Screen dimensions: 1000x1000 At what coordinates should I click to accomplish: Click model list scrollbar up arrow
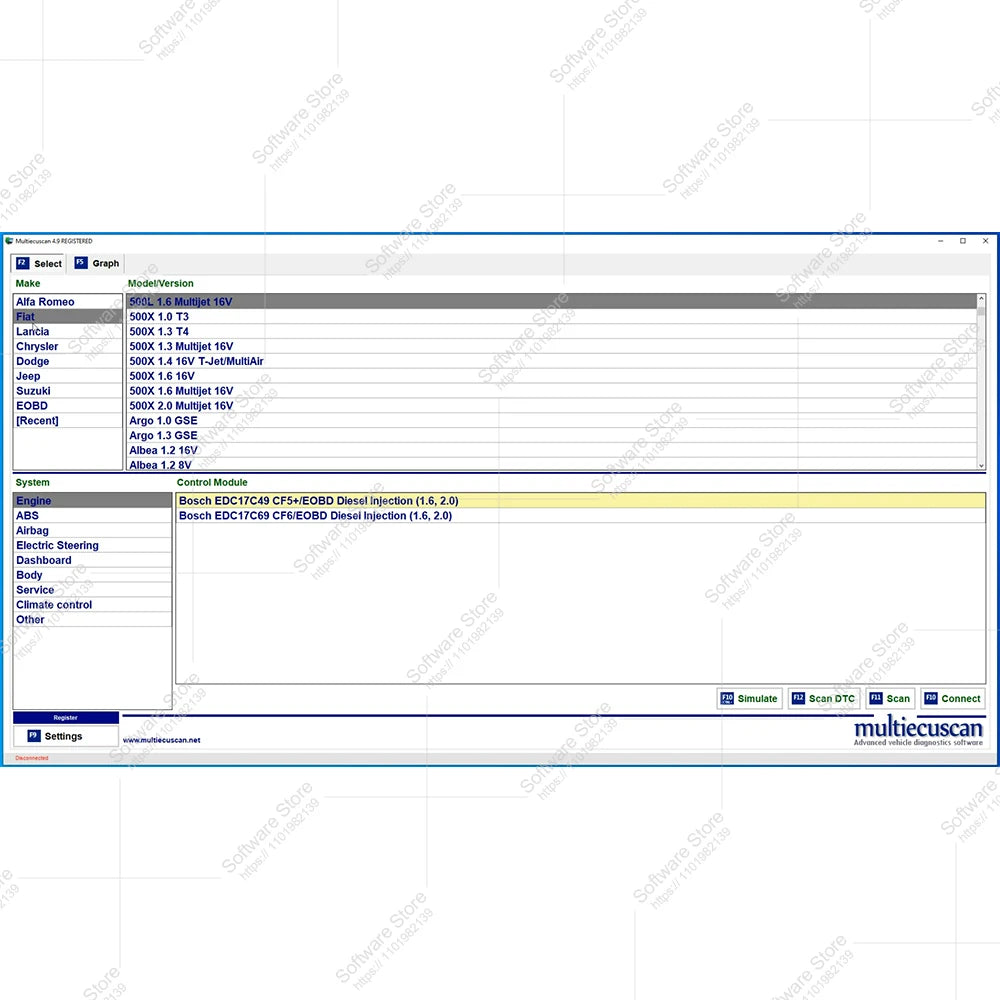981,298
